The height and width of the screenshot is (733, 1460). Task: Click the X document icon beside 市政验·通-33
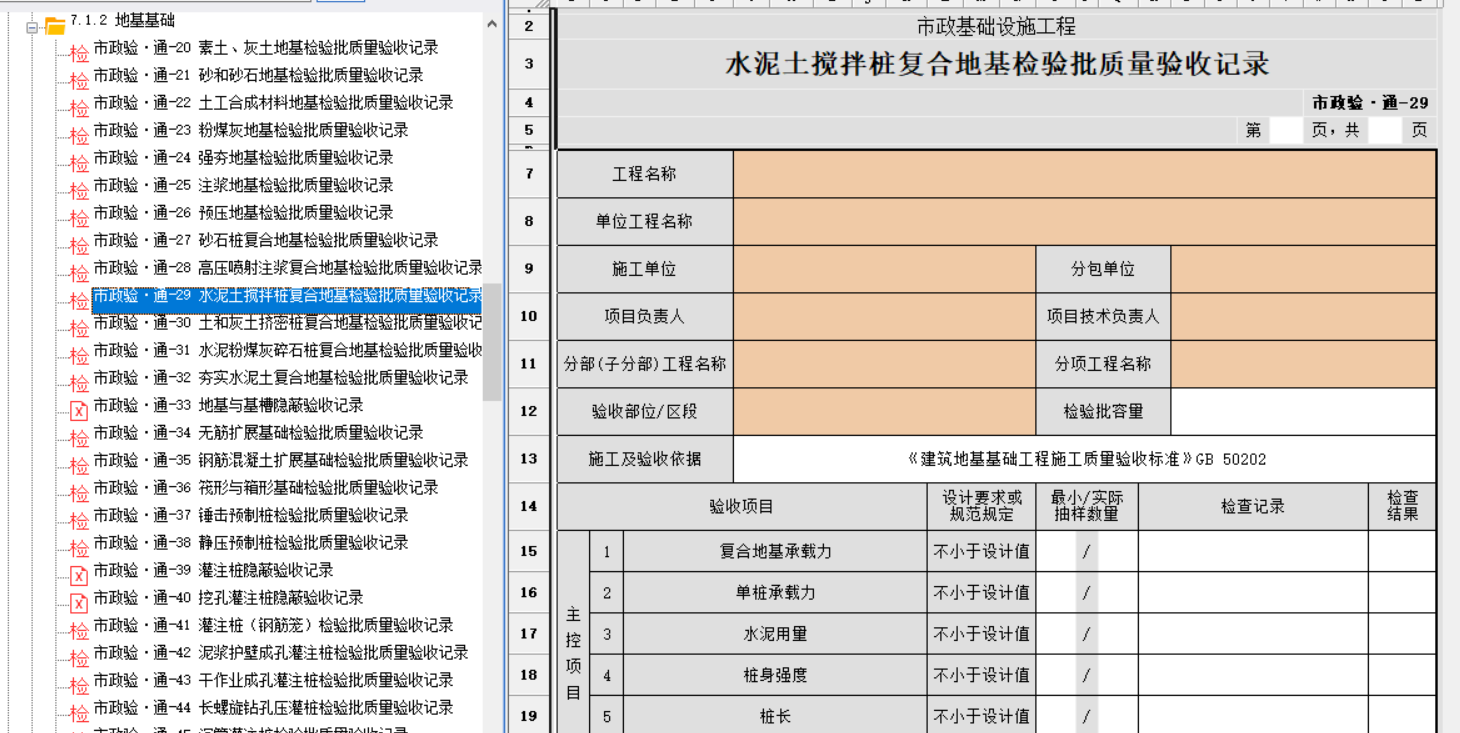point(79,409)
